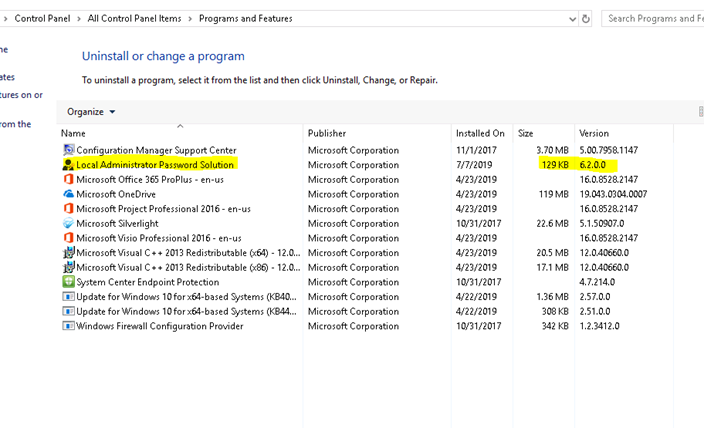Select Configuration Manager Support Center row
This screenshot has height=428, width=704.
pyautogui.click(x=156, y=150)
